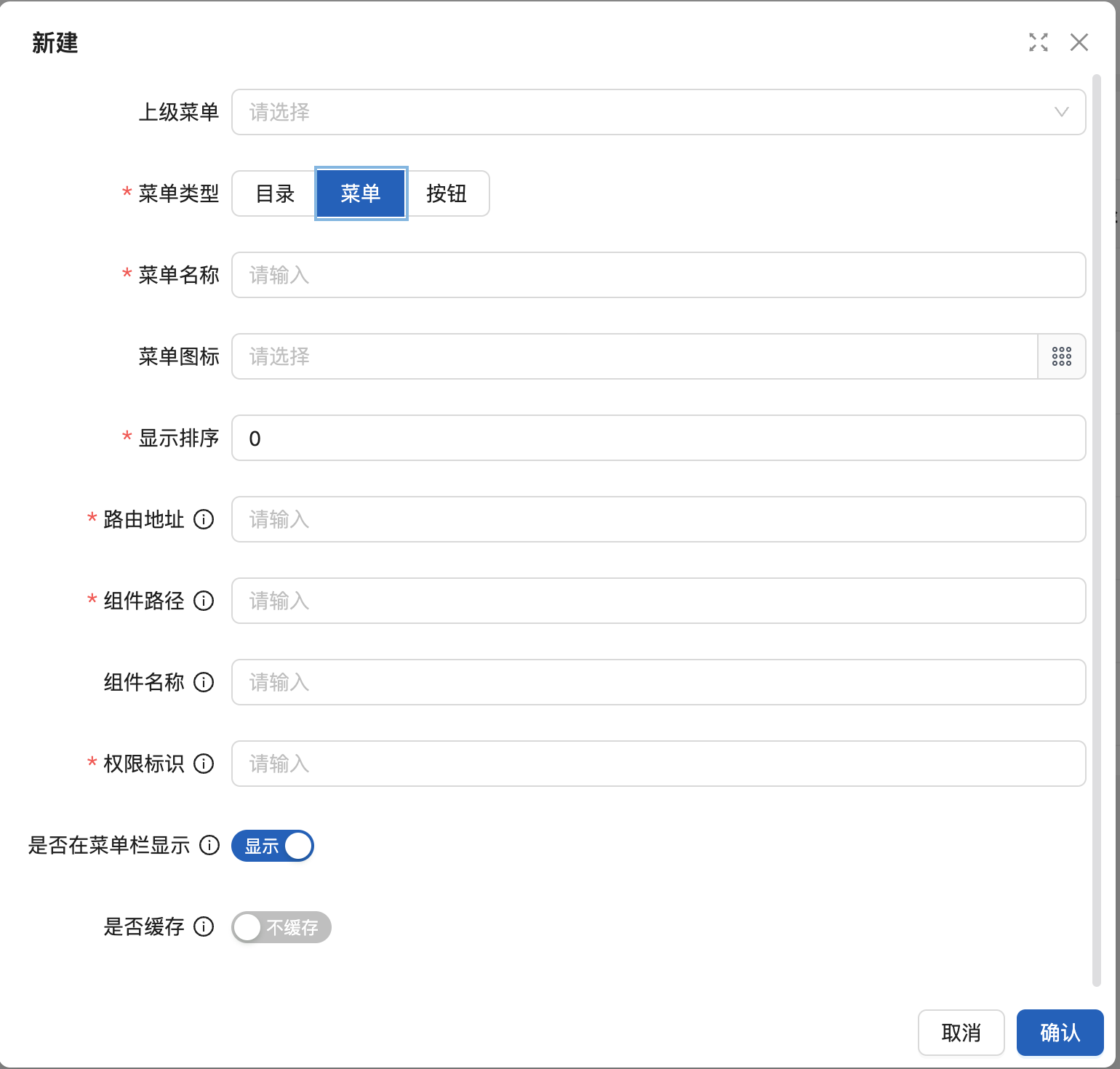Choose 菜单 as menu type
Viewport: 1120px width, 1069px height.
[361, 193]
